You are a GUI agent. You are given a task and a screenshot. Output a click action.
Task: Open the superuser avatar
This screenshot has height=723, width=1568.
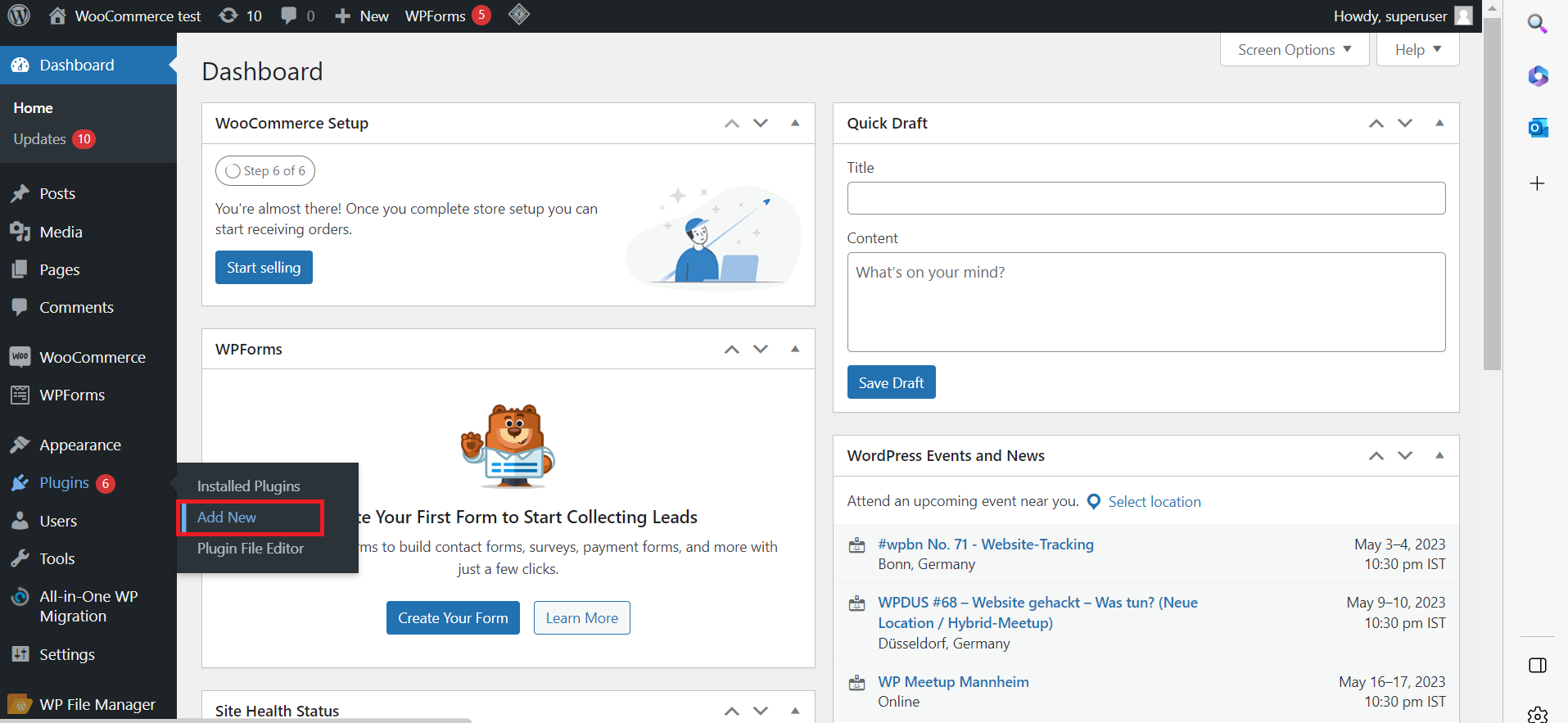tap(1463, 16)
